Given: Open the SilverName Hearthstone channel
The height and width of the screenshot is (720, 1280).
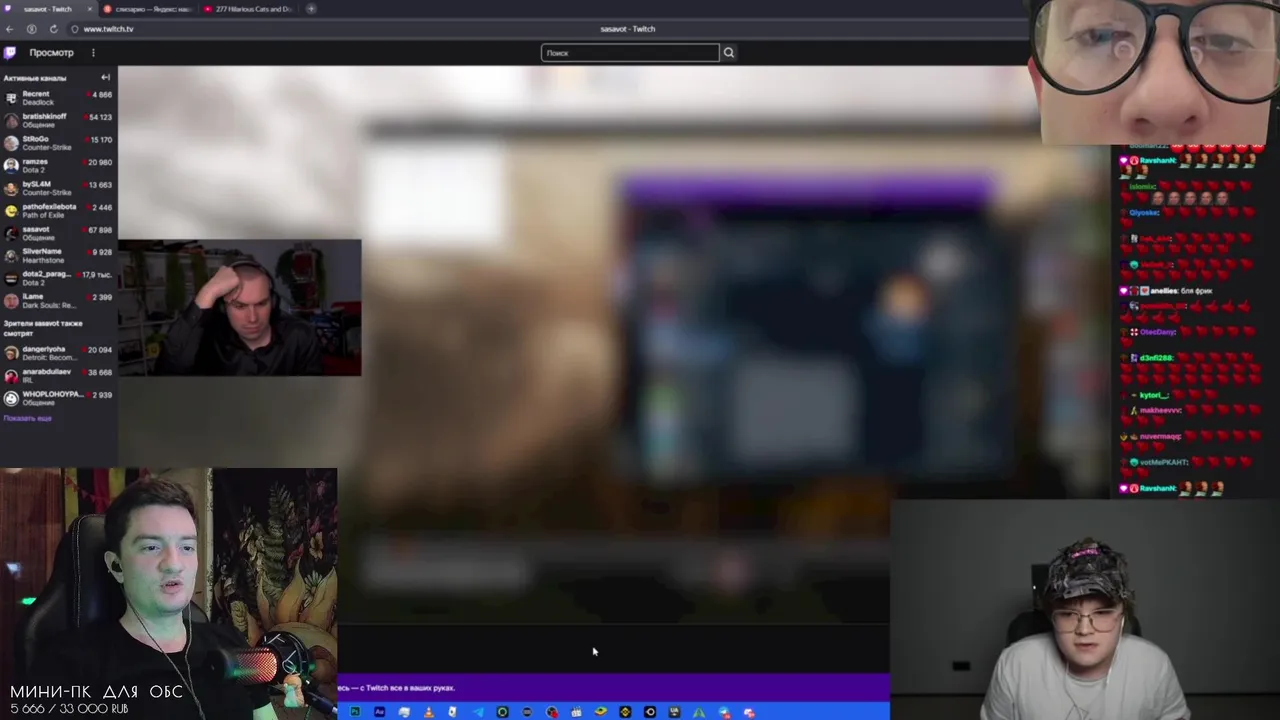Looking at the screenshot, I should [x=58, y=256].
